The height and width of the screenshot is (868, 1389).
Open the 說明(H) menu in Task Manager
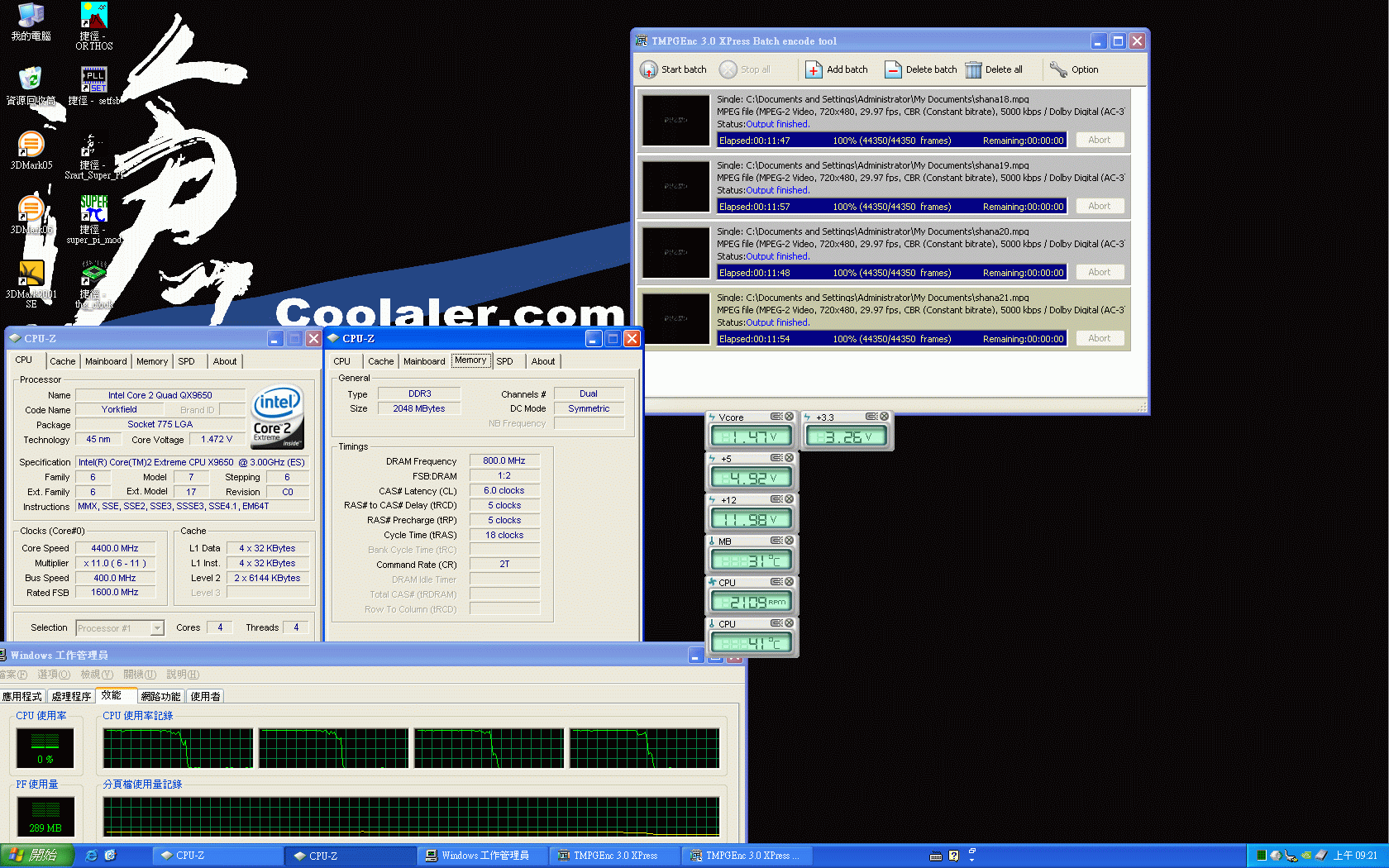[183, 675]
